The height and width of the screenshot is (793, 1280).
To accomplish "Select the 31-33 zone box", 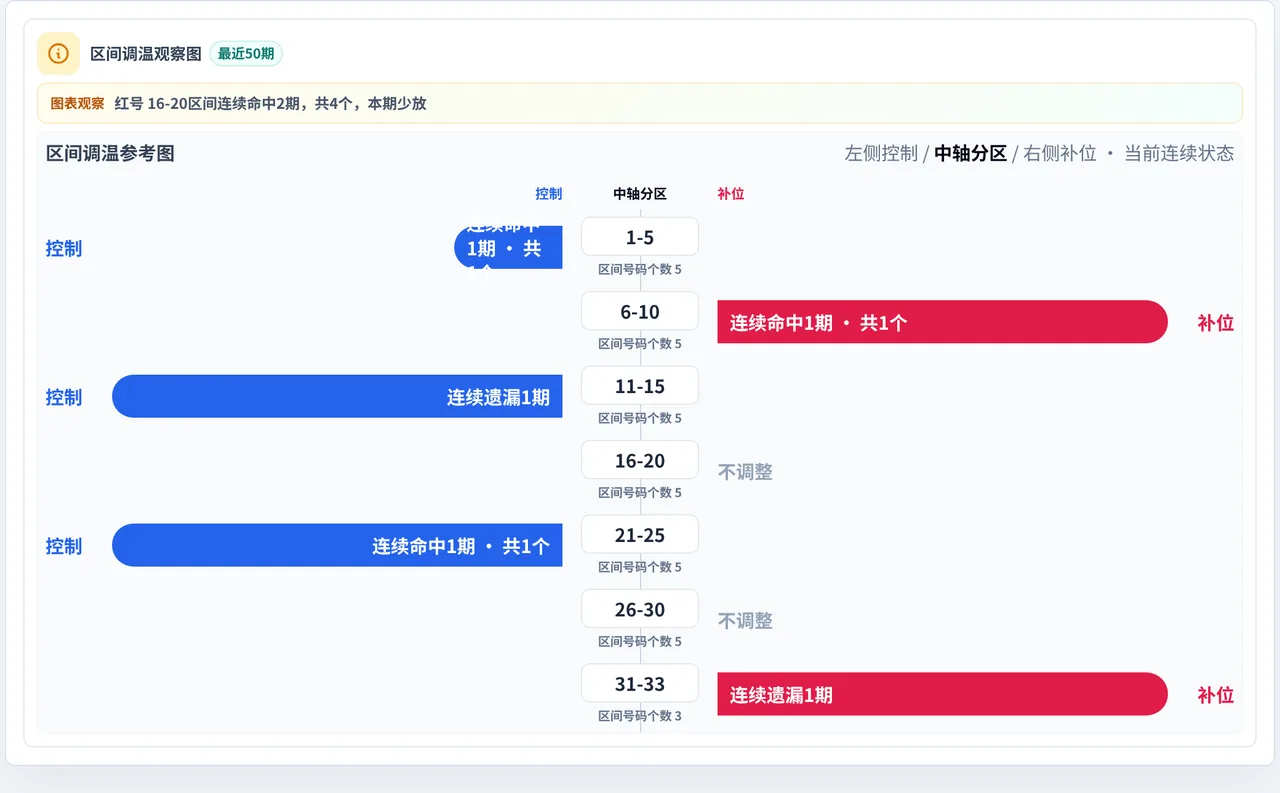I will (x=640, y=684).
